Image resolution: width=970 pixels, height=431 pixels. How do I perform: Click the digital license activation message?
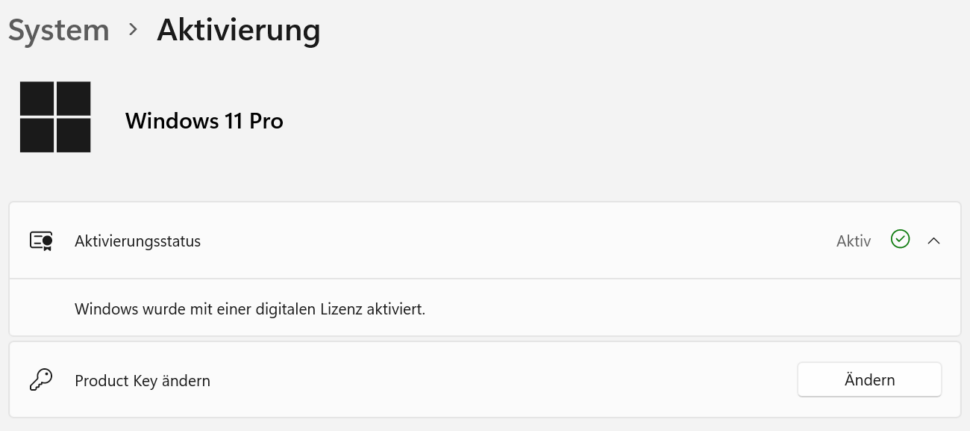[x=250, y=309]
